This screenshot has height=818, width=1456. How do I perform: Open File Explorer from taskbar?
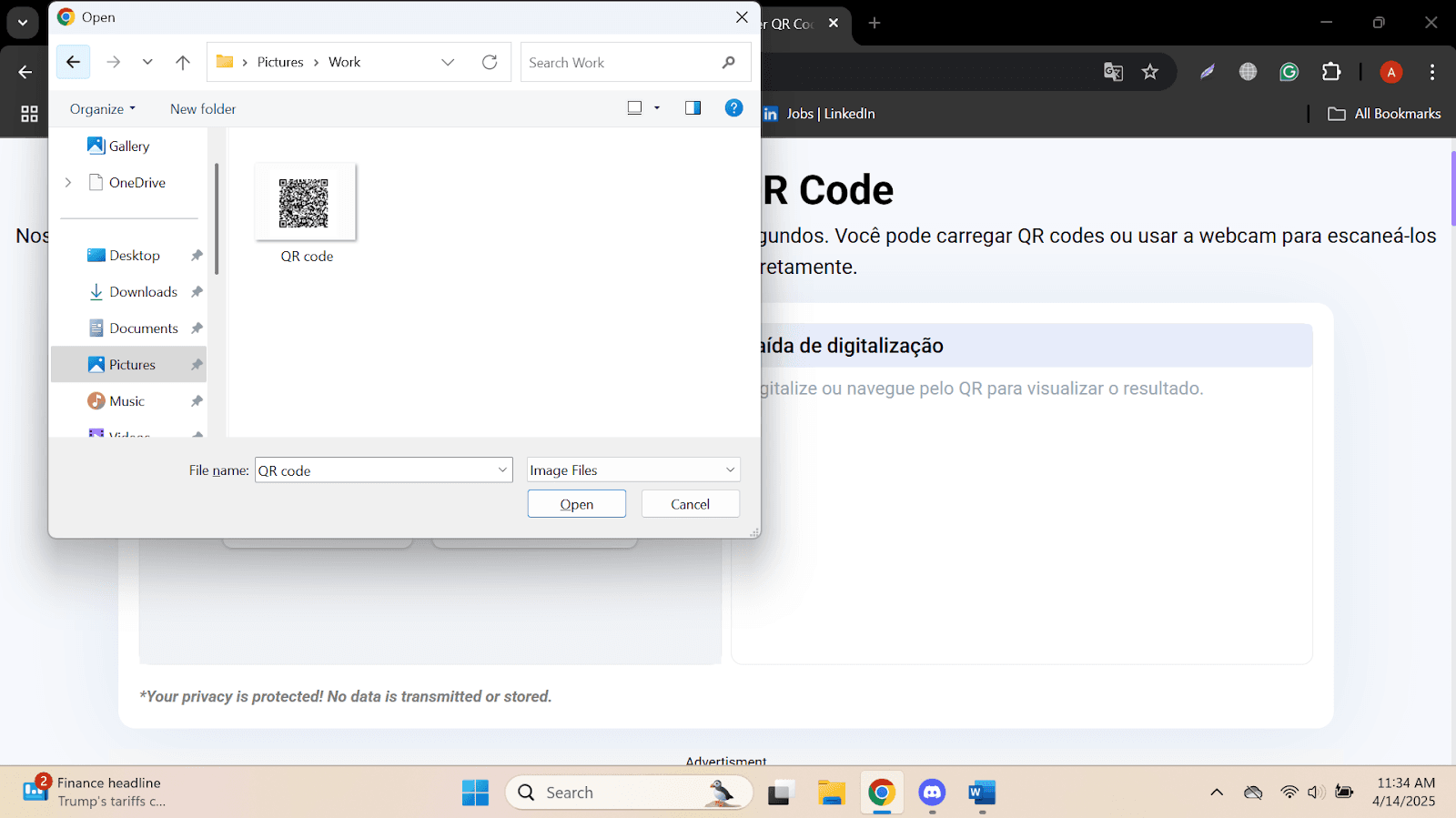point(832,793)
